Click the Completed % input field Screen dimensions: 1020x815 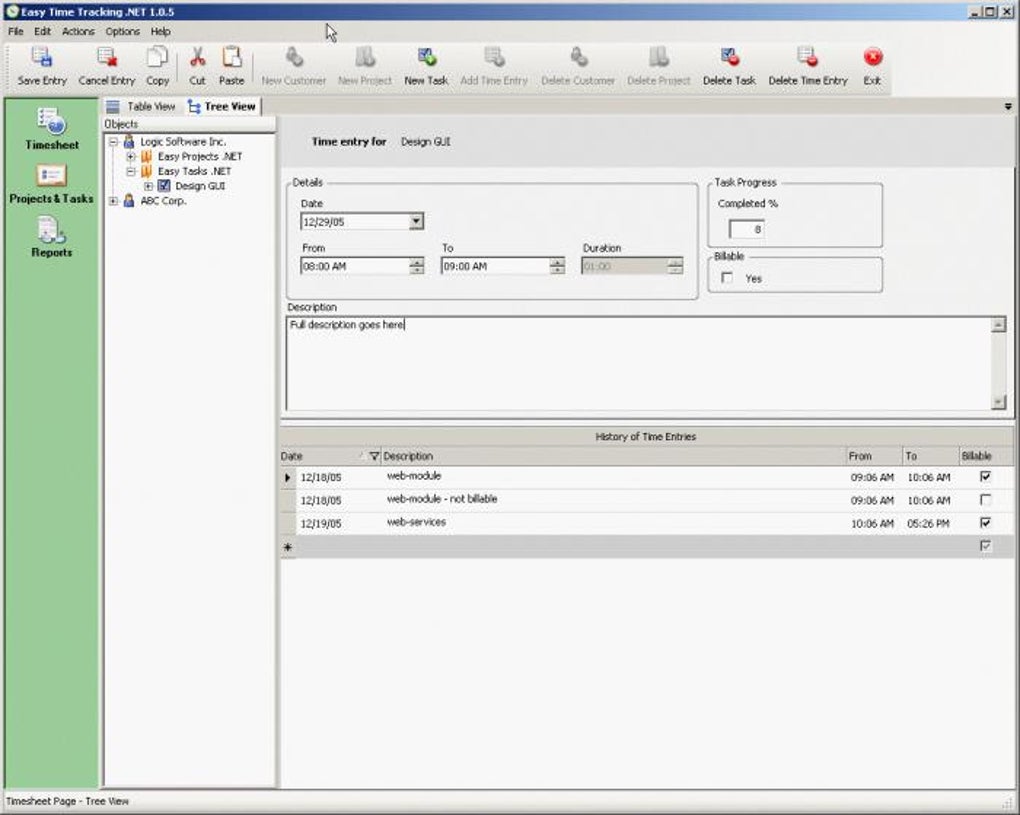pos(747,229)
